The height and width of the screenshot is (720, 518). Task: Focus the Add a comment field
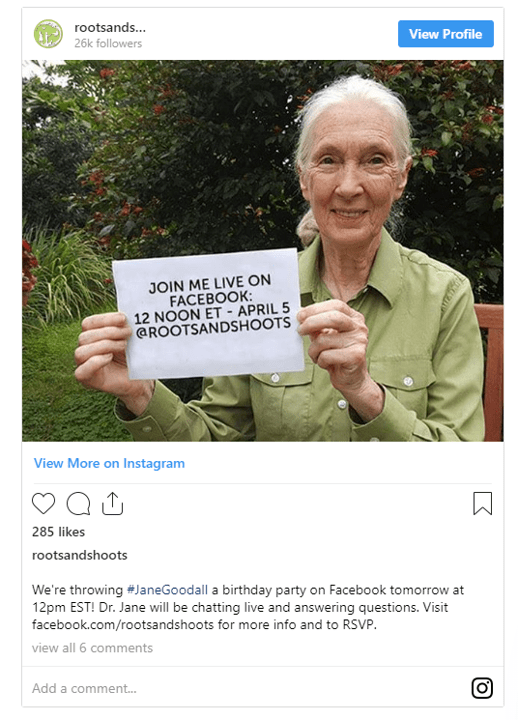coord(248,688)
